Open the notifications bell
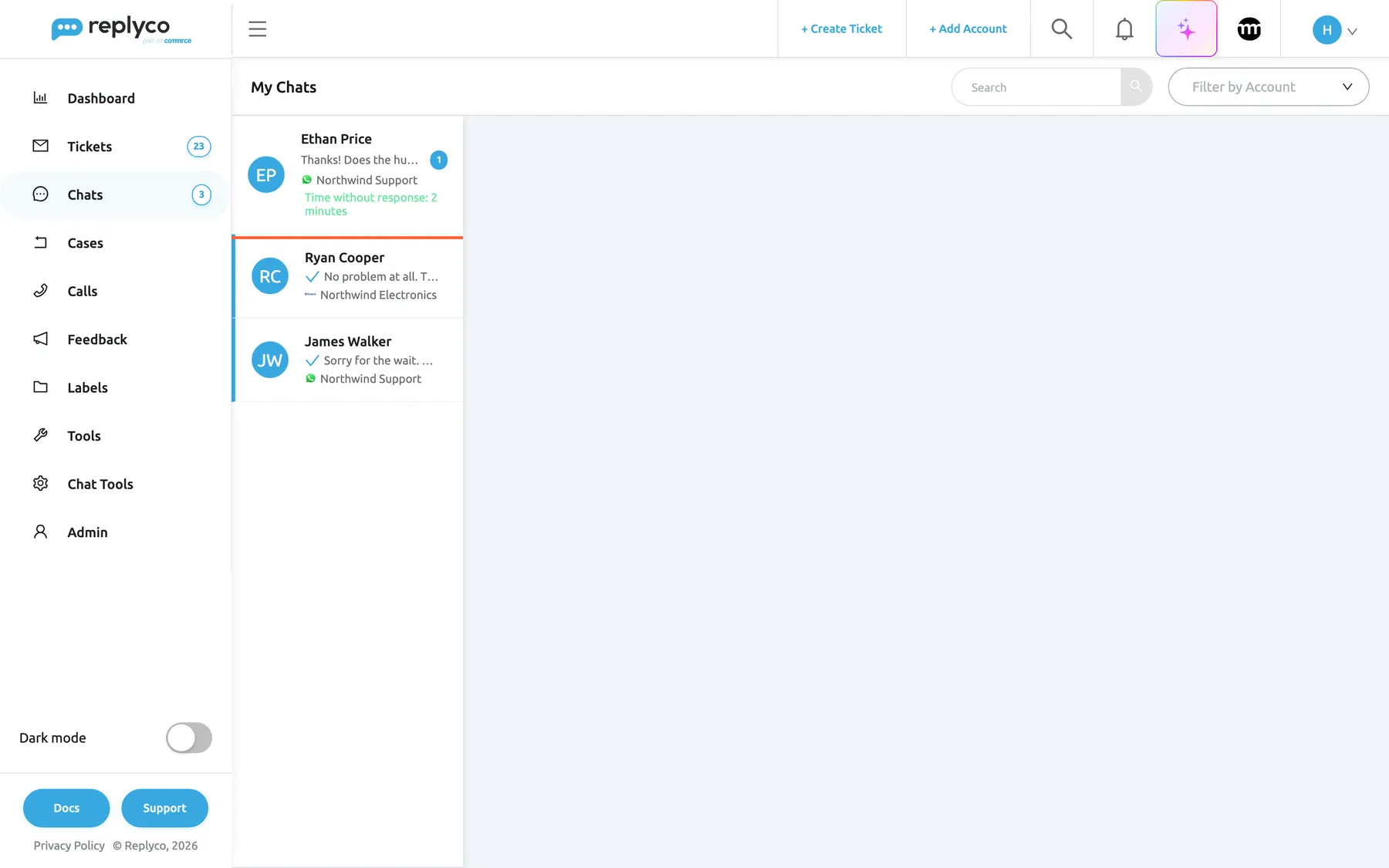This screenshot has height=868, width=1389. click(1124, 29)
